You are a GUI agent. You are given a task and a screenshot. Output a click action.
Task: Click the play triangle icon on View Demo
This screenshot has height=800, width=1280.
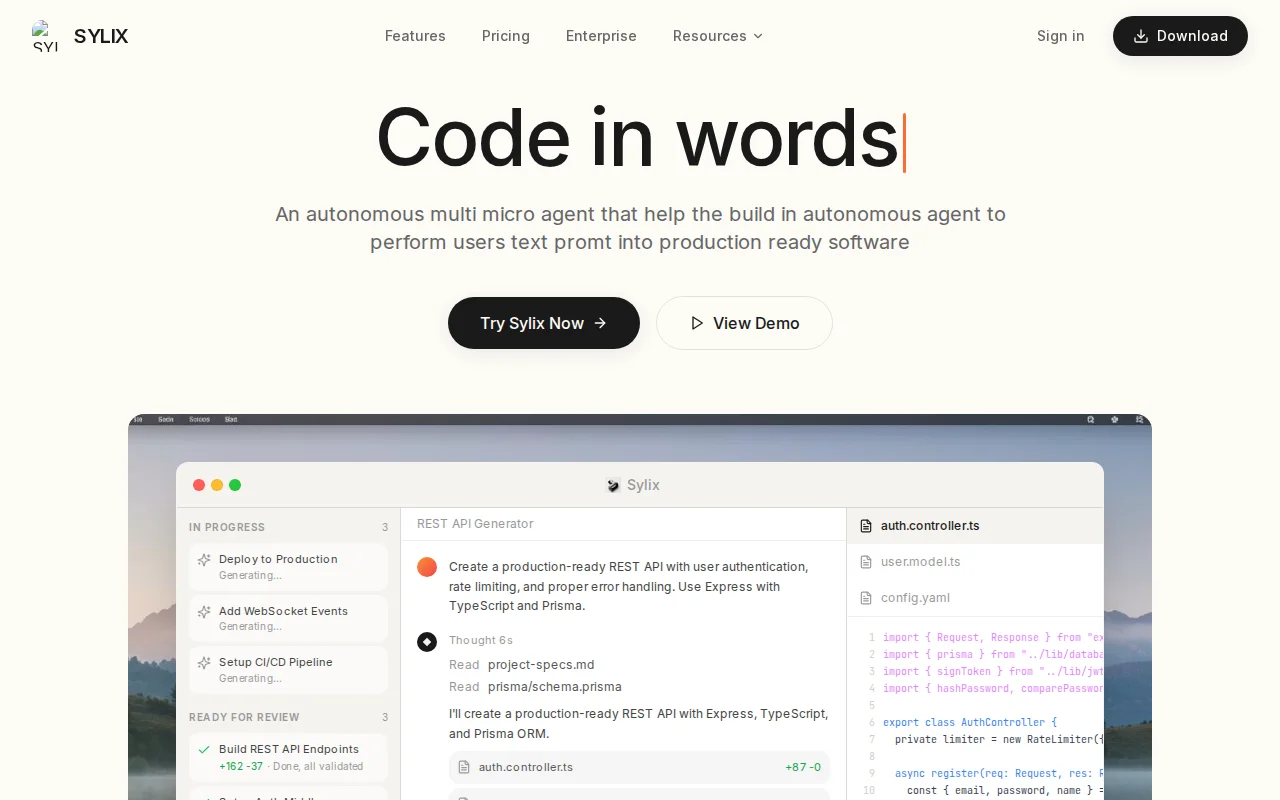tap(697, 323)
